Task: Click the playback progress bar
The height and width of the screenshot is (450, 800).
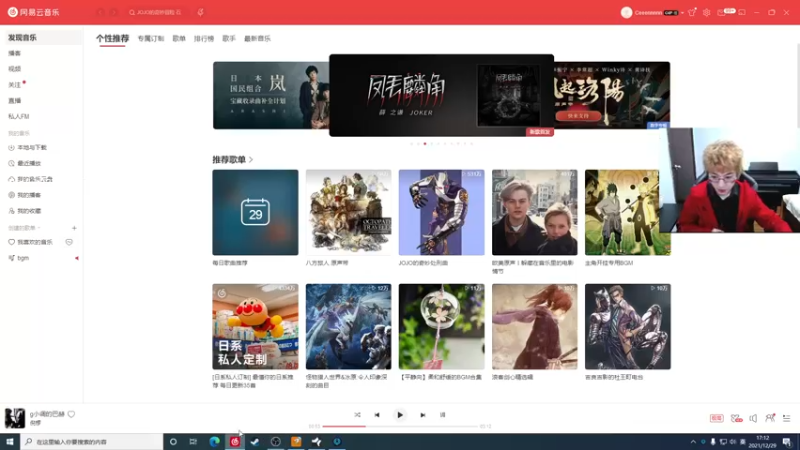Action: pos(400,426)
